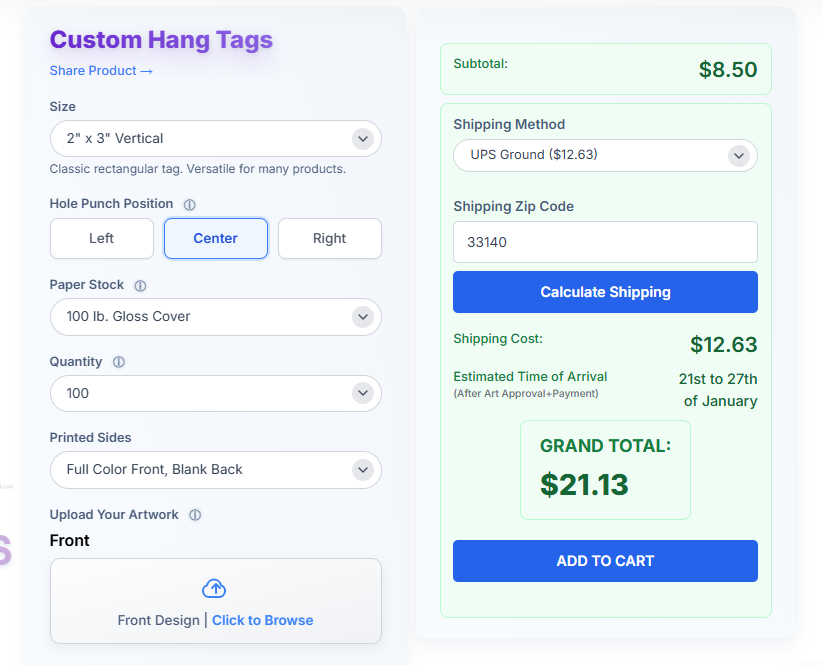Viewport: 822px width, 665px height.
Task: Expand the Printed Sides dropdown
Action: pos(215,469)
